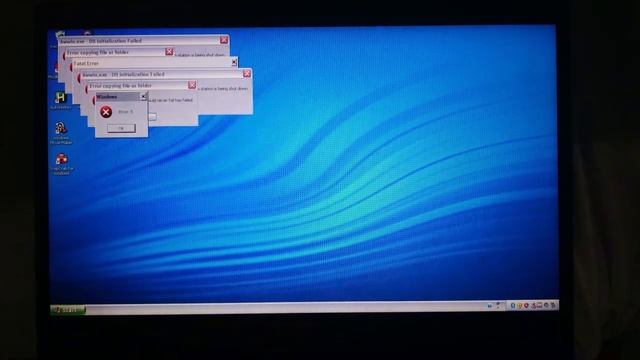Close the rearmost Error copying file dialog
This screenshot has height=360, width=640.
point(169,51)
